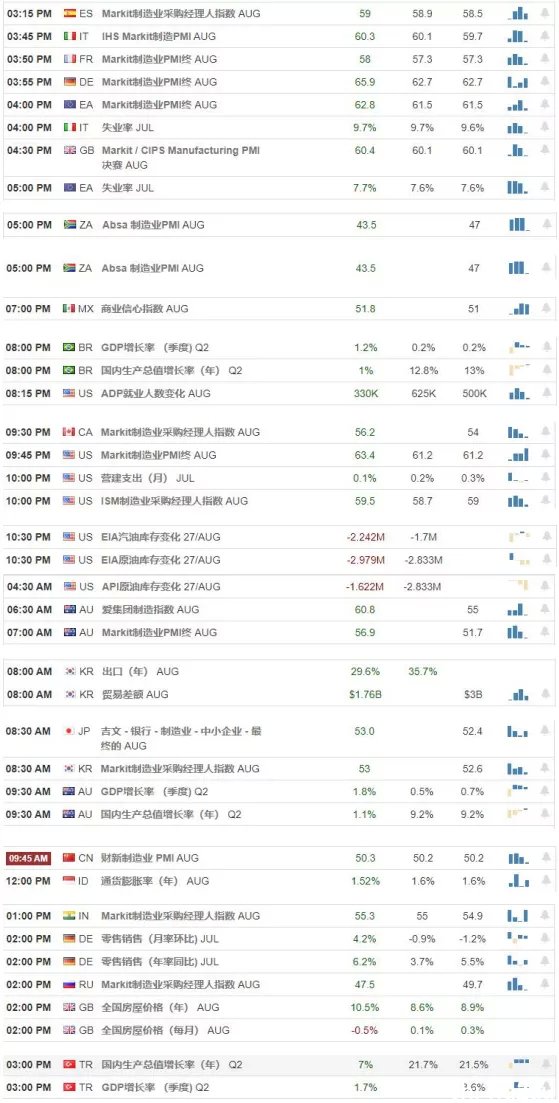Click bell icon on DE Markit制造业PMI终 row
Screen dimensions: 559x1103
546,82
